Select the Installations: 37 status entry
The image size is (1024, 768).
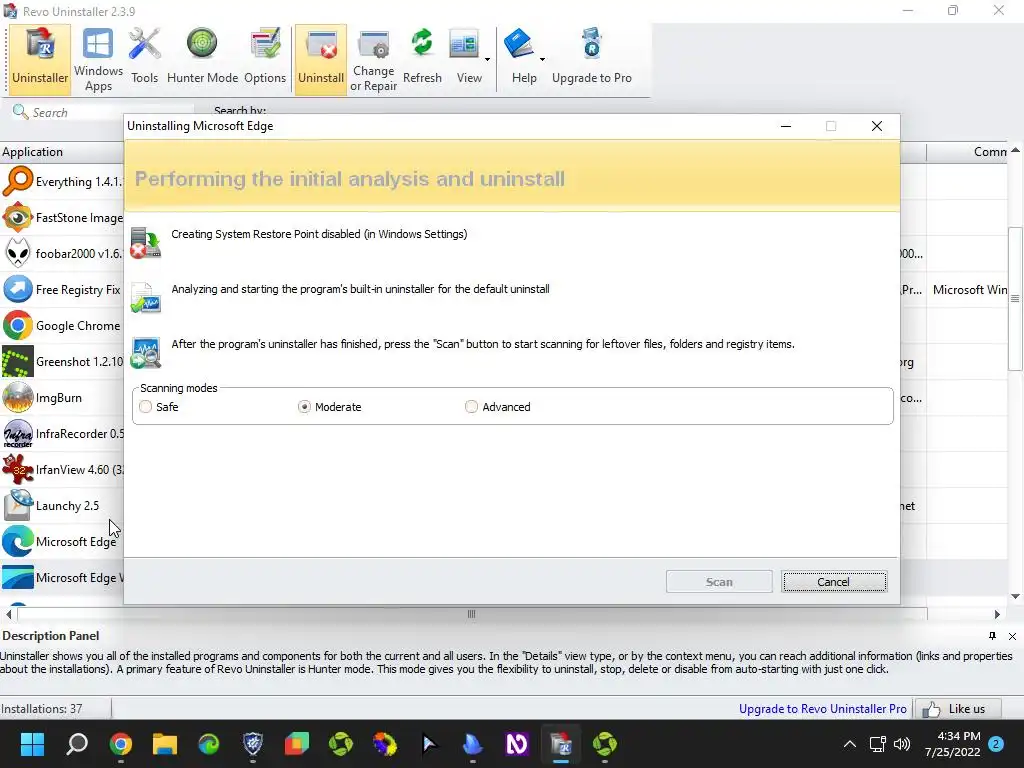(x=42, y=709)
